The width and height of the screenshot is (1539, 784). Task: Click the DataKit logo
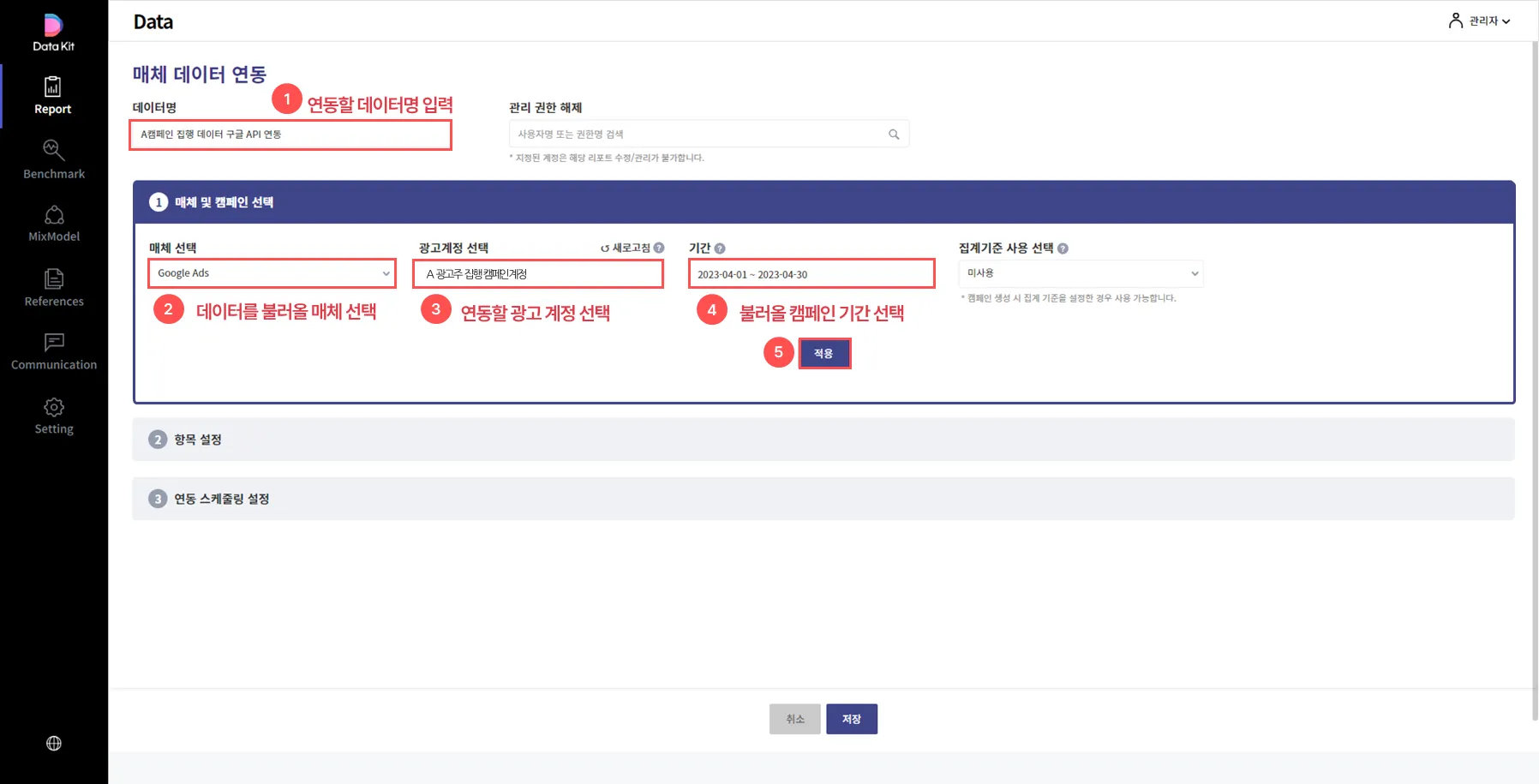coord(53,33)
